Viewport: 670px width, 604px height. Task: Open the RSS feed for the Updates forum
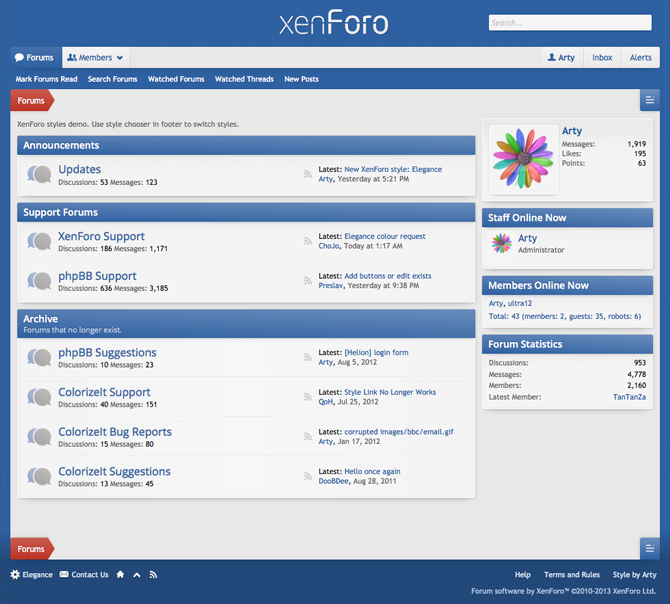click(308, 174)
